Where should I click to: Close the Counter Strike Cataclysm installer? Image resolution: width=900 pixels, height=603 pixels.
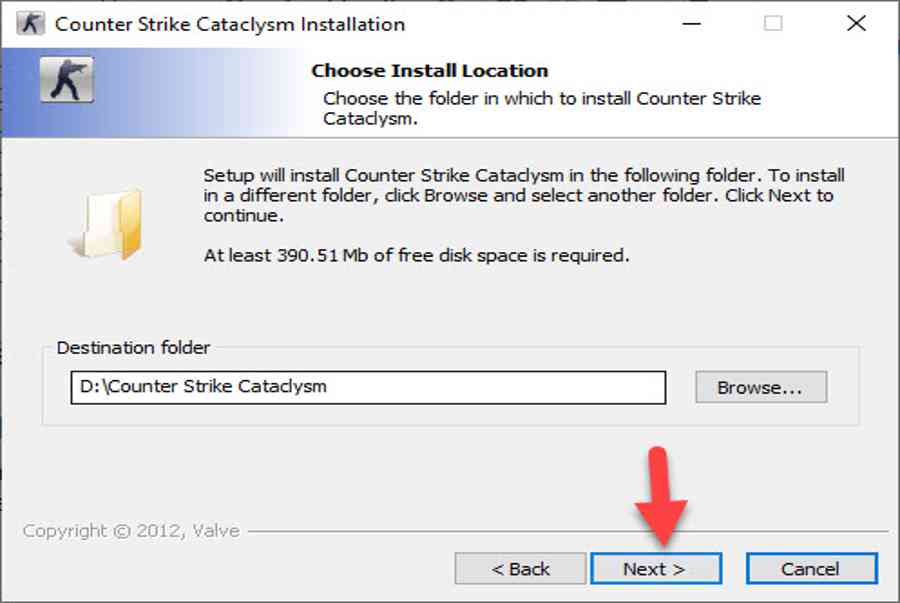tap(855, 24)
